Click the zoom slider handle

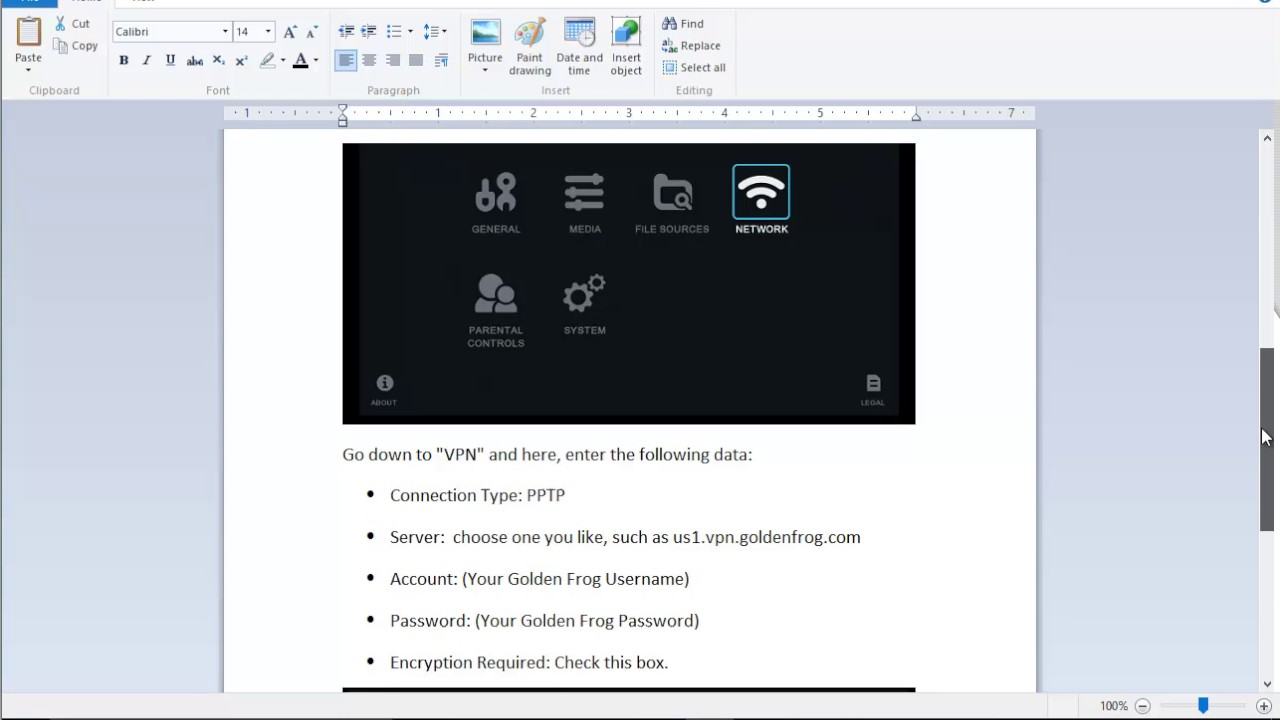pyautogui.click(x=1203, y=706)
